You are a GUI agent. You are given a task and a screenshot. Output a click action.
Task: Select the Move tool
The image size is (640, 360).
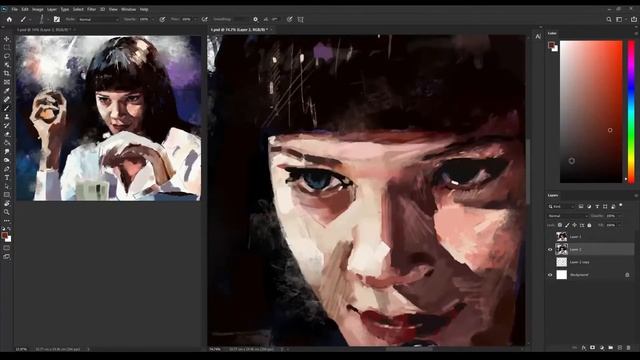point(7,39)
